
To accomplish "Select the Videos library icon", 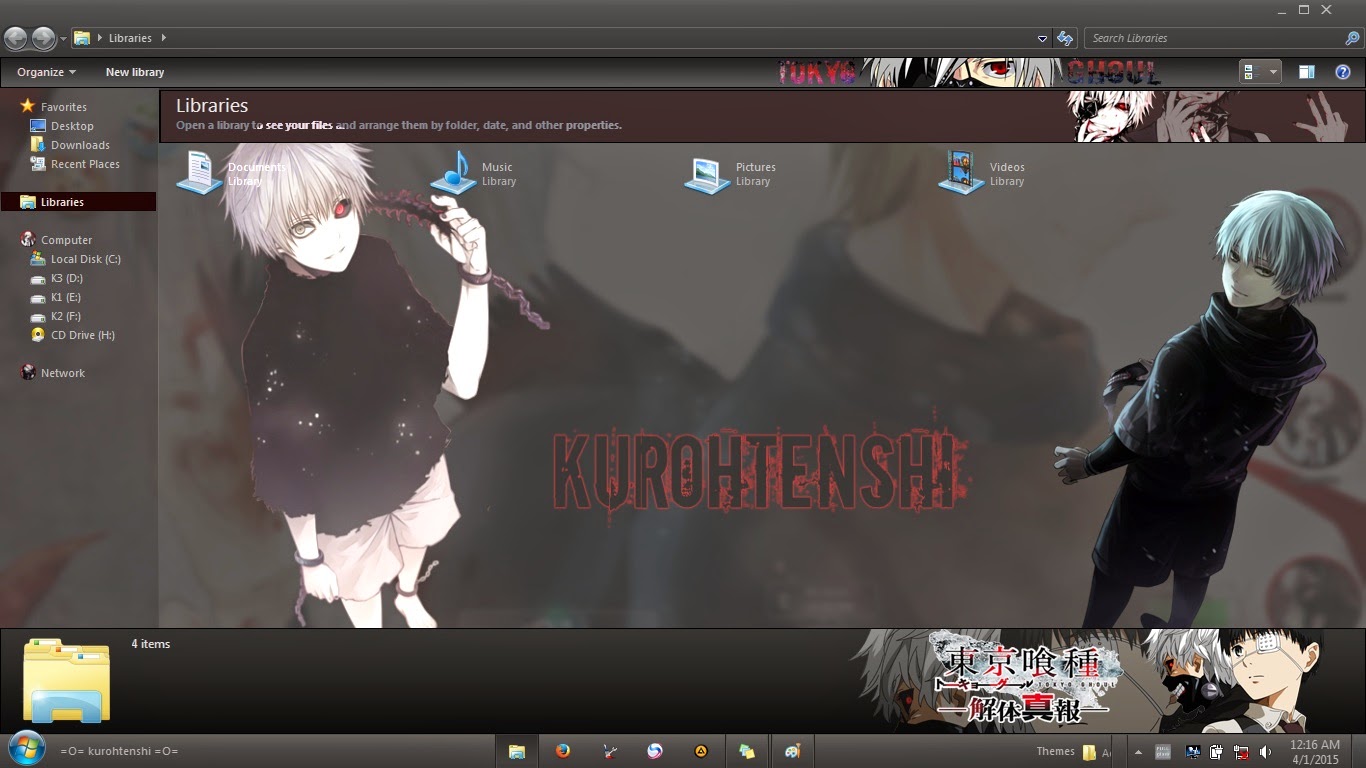I will point(962,172).
